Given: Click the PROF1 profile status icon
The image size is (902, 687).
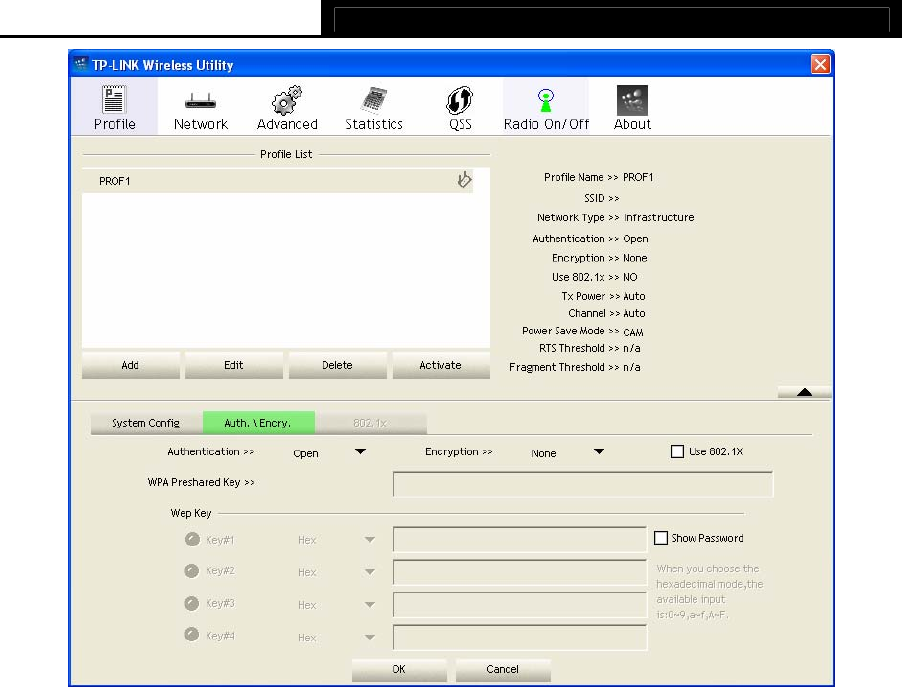Looking at the screenshot, I should [x=464, y=181].
